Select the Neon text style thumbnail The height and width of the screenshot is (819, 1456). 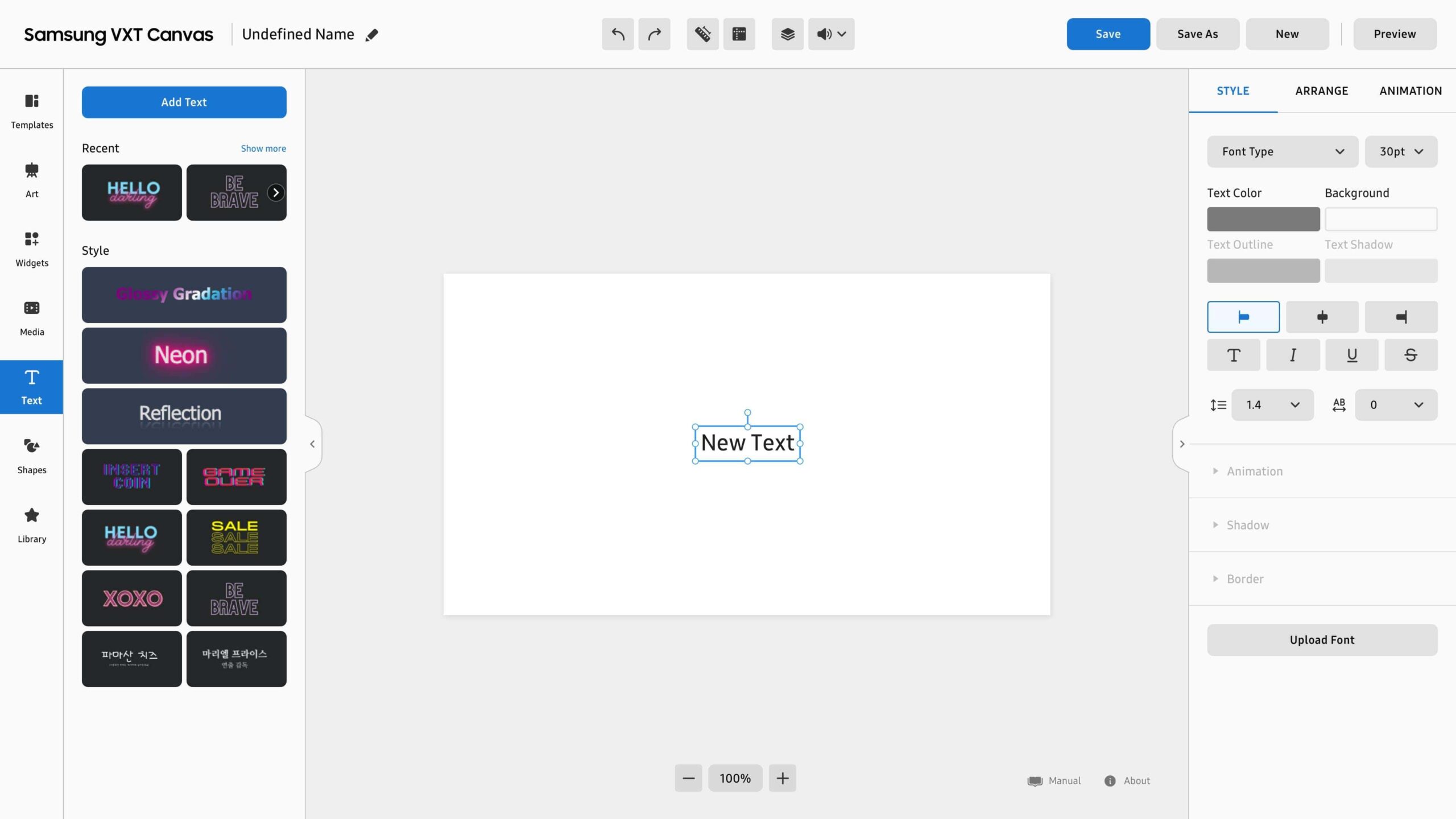(184, 355)
